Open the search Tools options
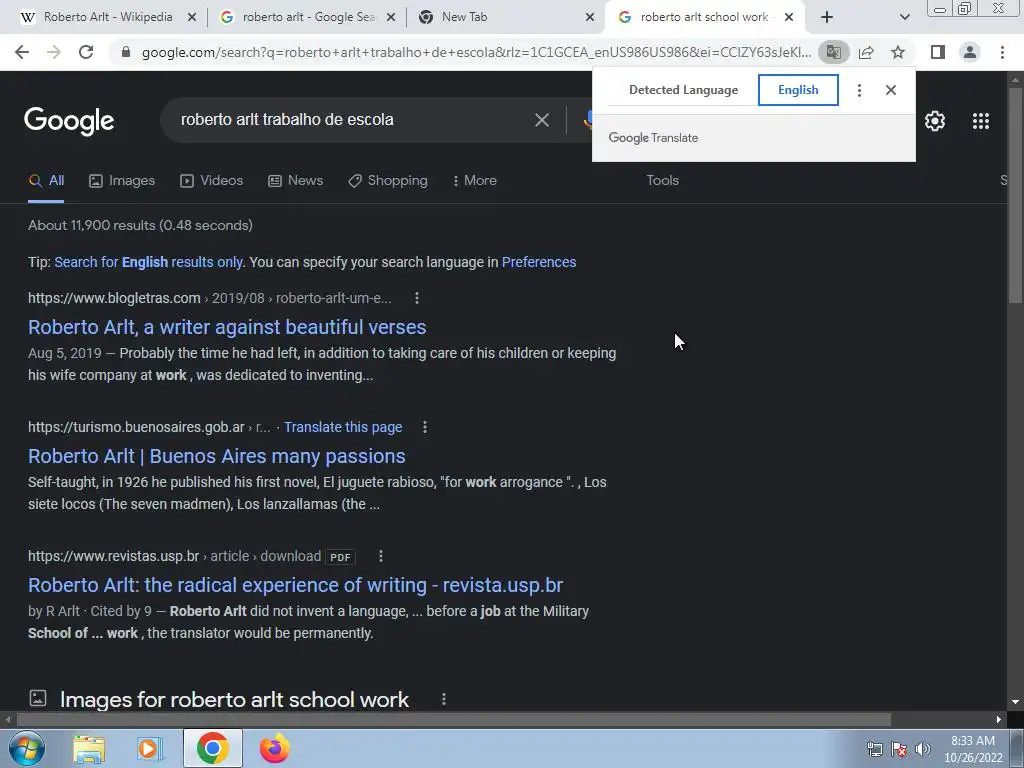 point(662,181)
